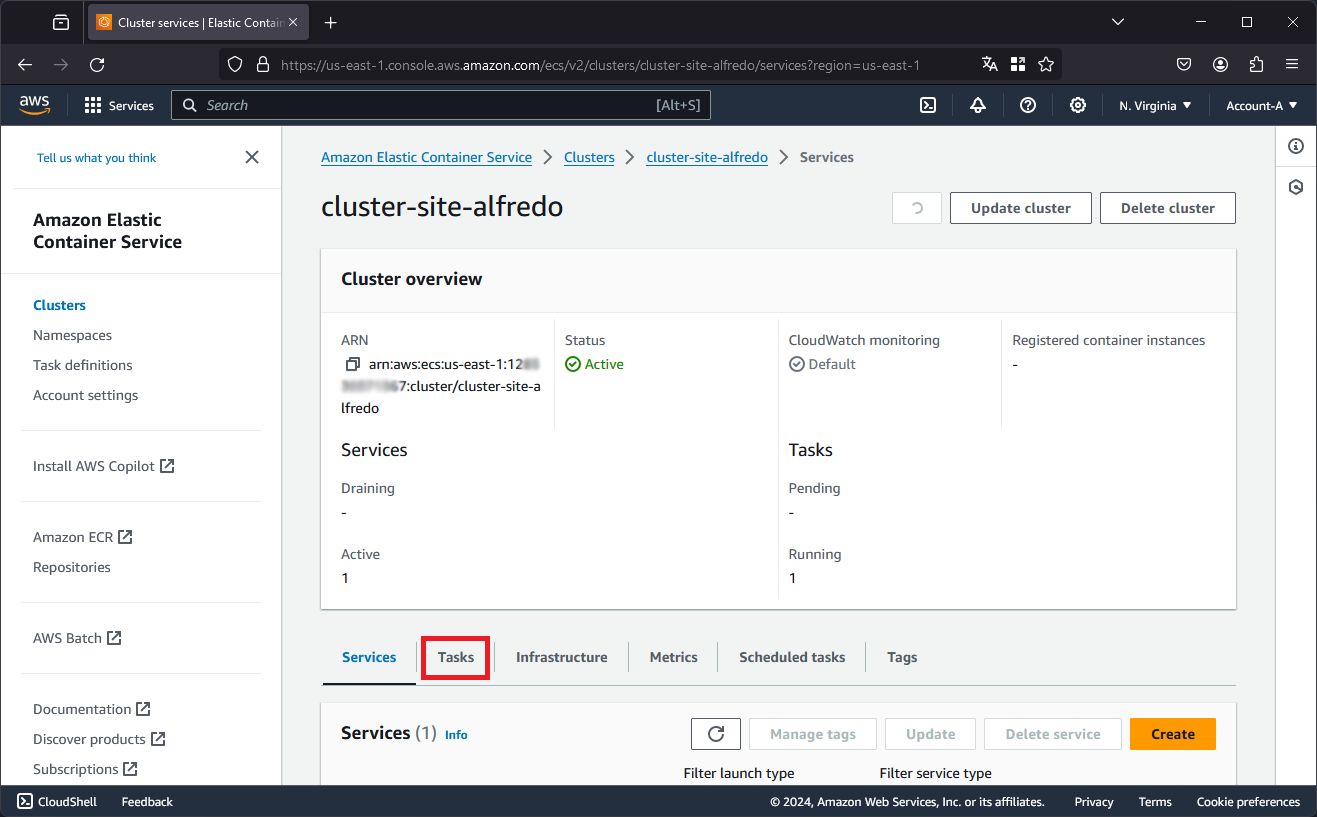This screenshot has width=1317, height=817.
Task: Open the Privacy footer link
Action: coord(1094,802)
